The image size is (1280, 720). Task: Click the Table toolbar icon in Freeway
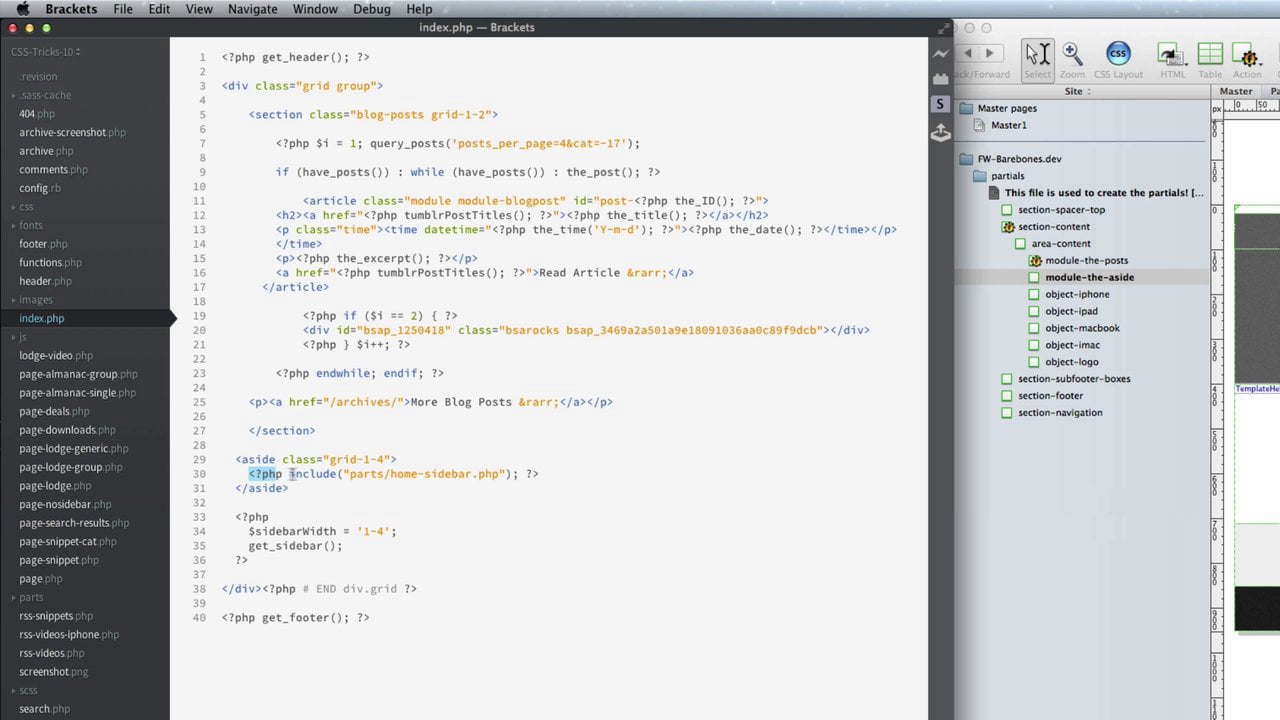pos(1210,61)
